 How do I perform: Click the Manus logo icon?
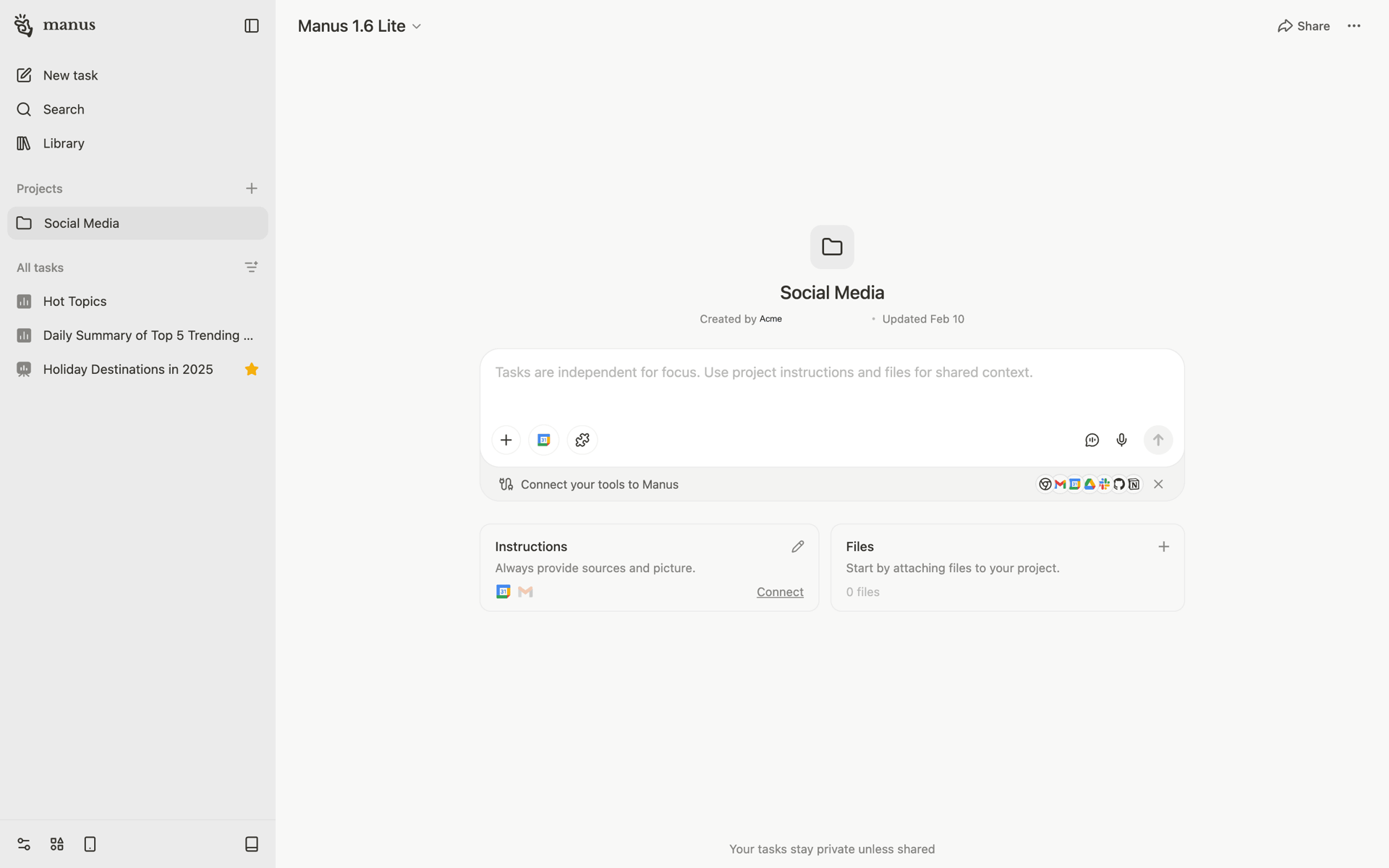point(23,25)
